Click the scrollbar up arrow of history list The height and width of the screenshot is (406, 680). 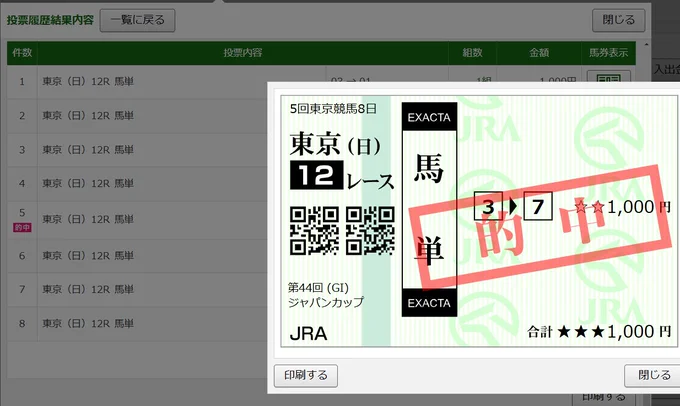(647, 45)
